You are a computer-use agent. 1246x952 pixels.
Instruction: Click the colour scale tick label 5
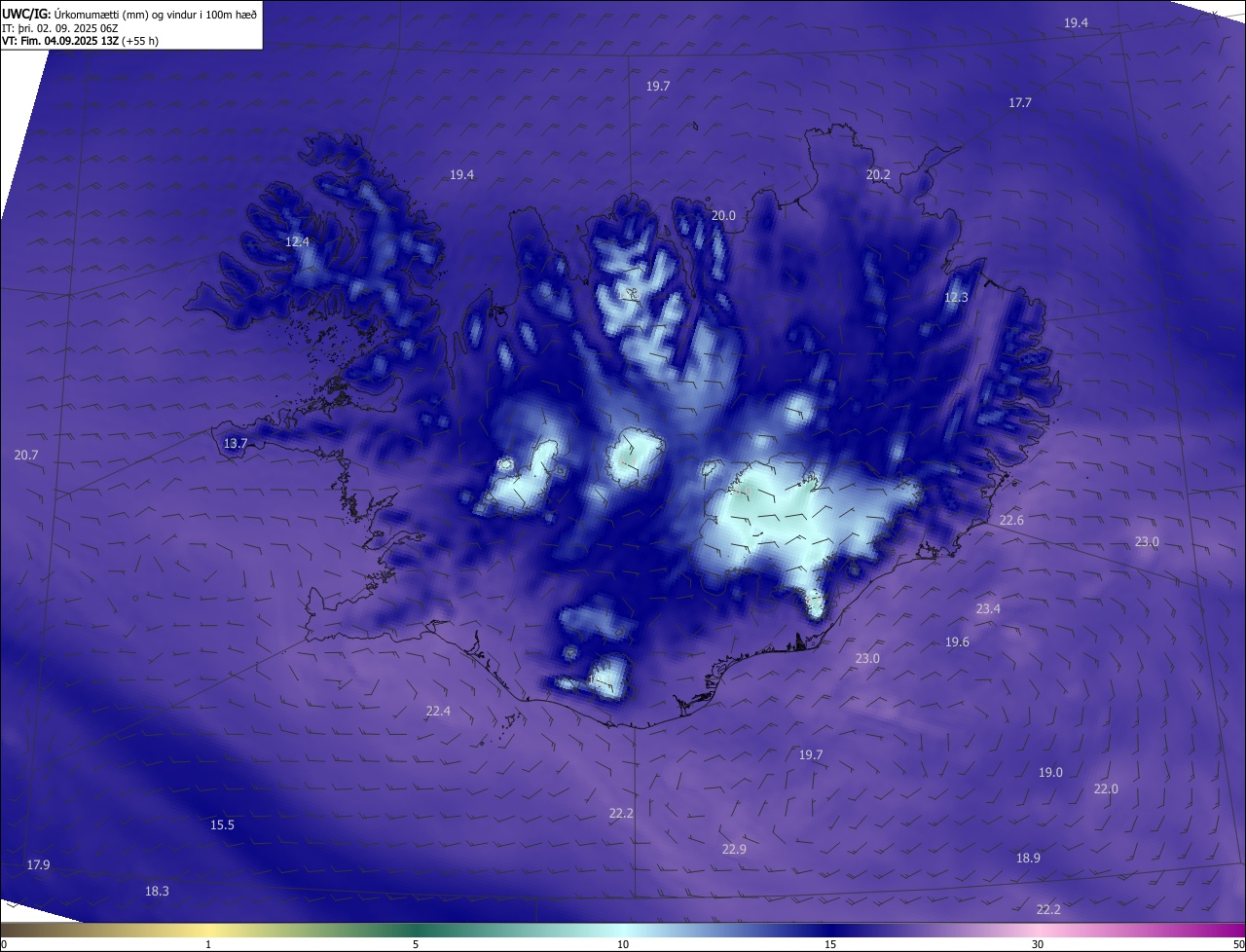point(416,944)
